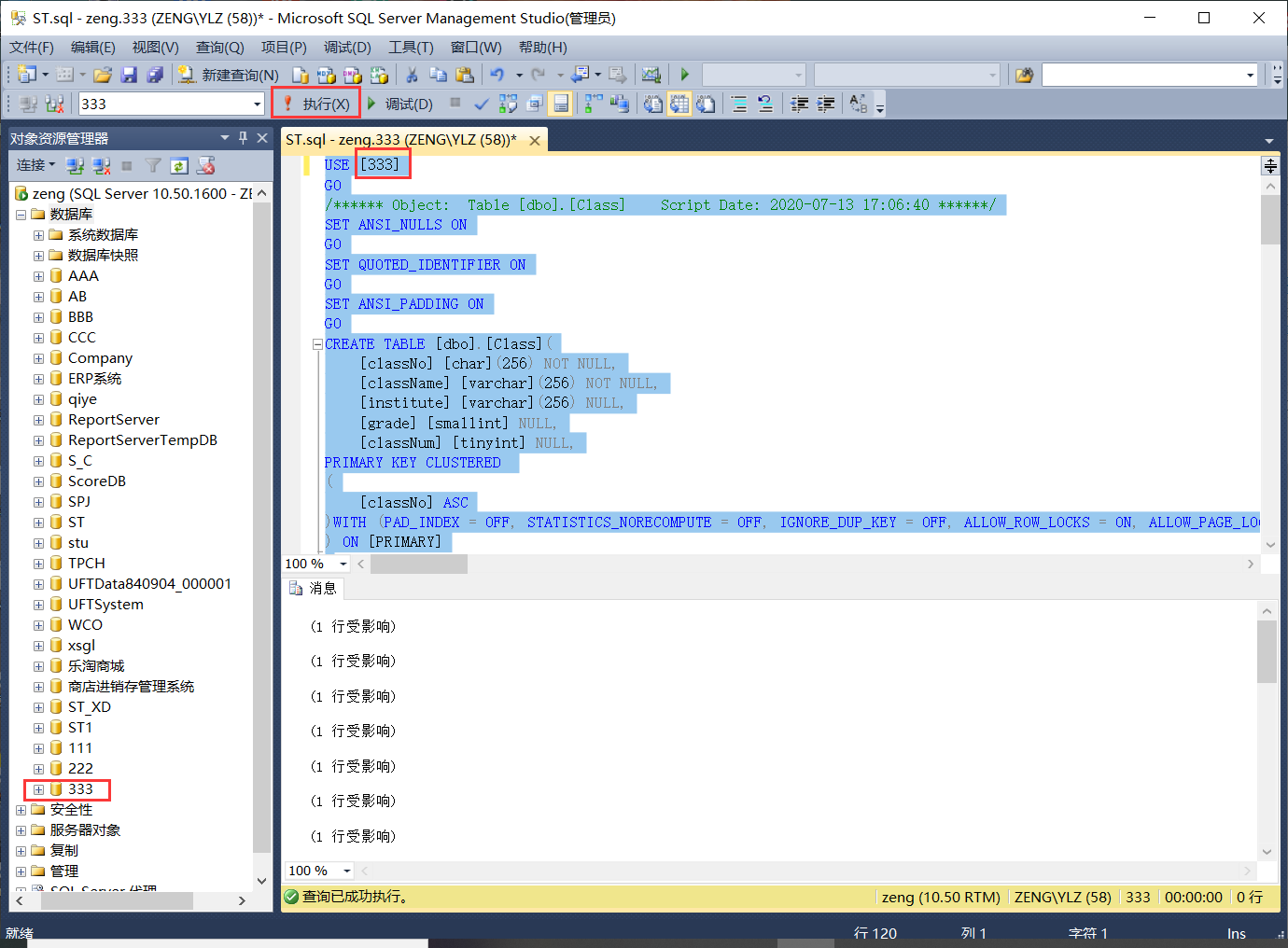The image size is (1288, 948).
Task: Select the Parse query checkmark icon
Action: coord(480,103)
